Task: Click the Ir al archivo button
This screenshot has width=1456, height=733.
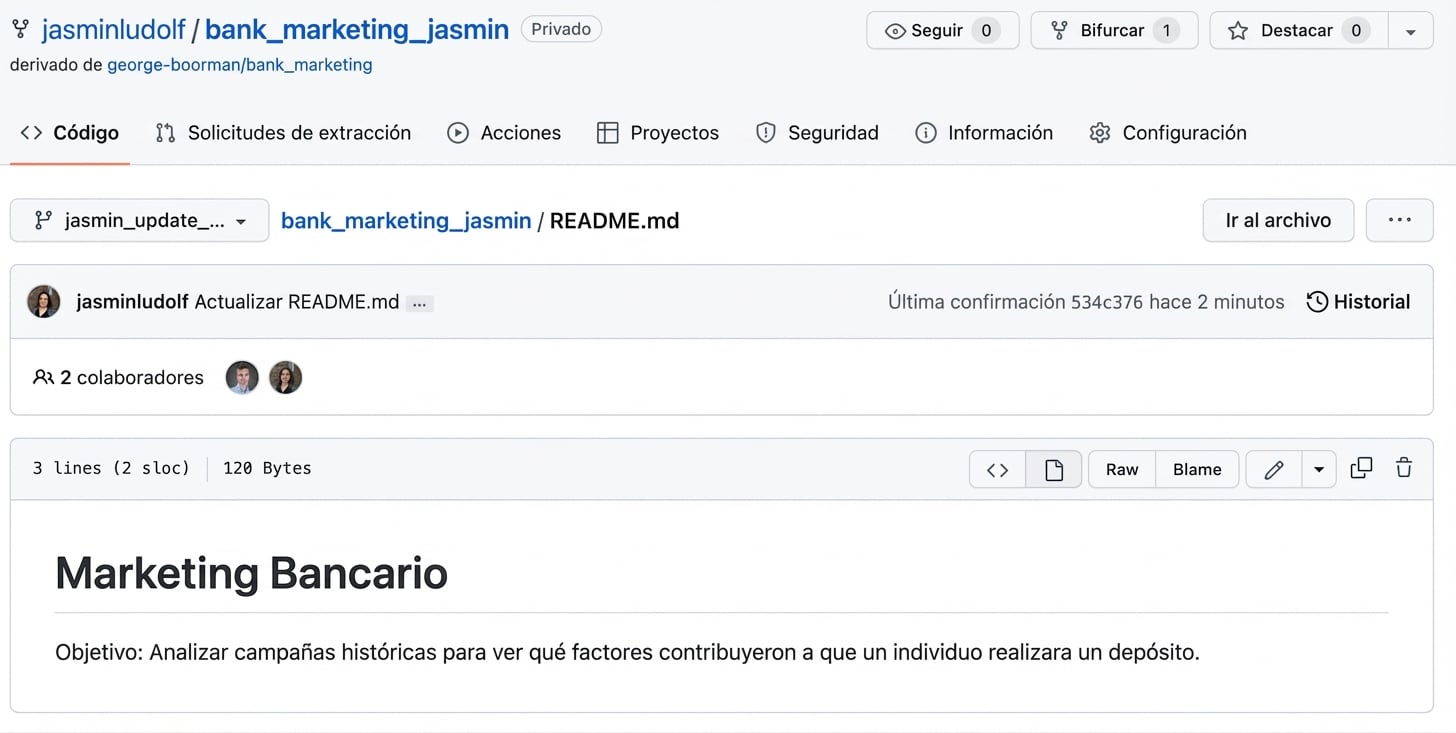Action: pyautogui.click(x=1278, y=220)
